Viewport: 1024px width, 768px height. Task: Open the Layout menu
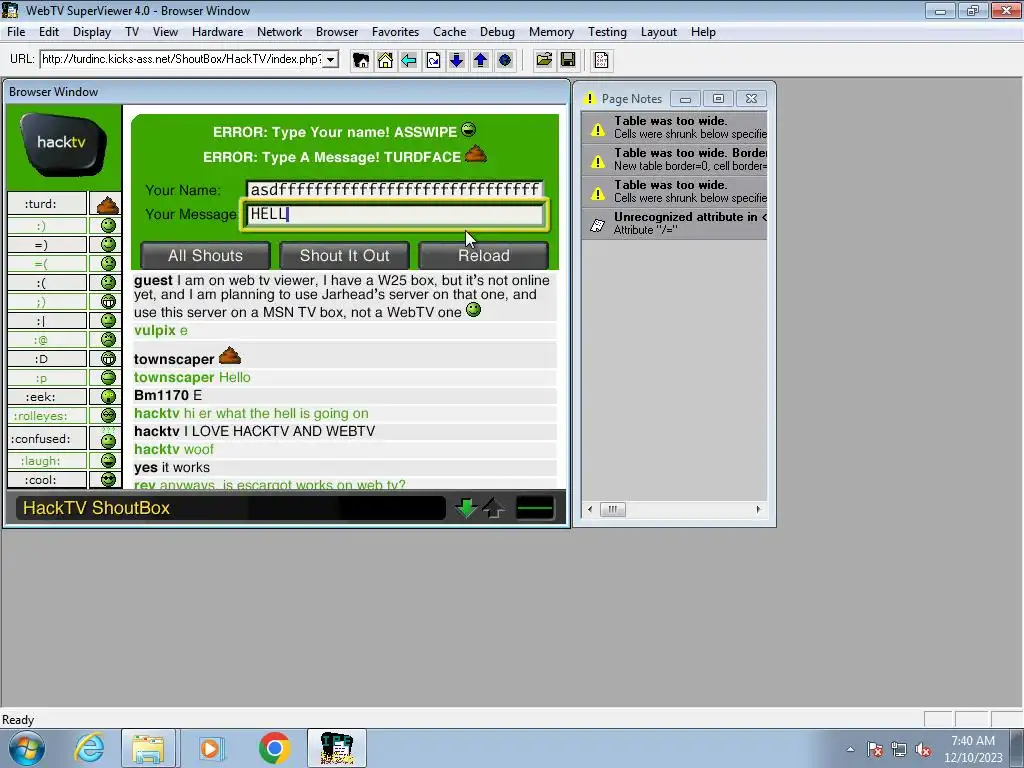658,32
